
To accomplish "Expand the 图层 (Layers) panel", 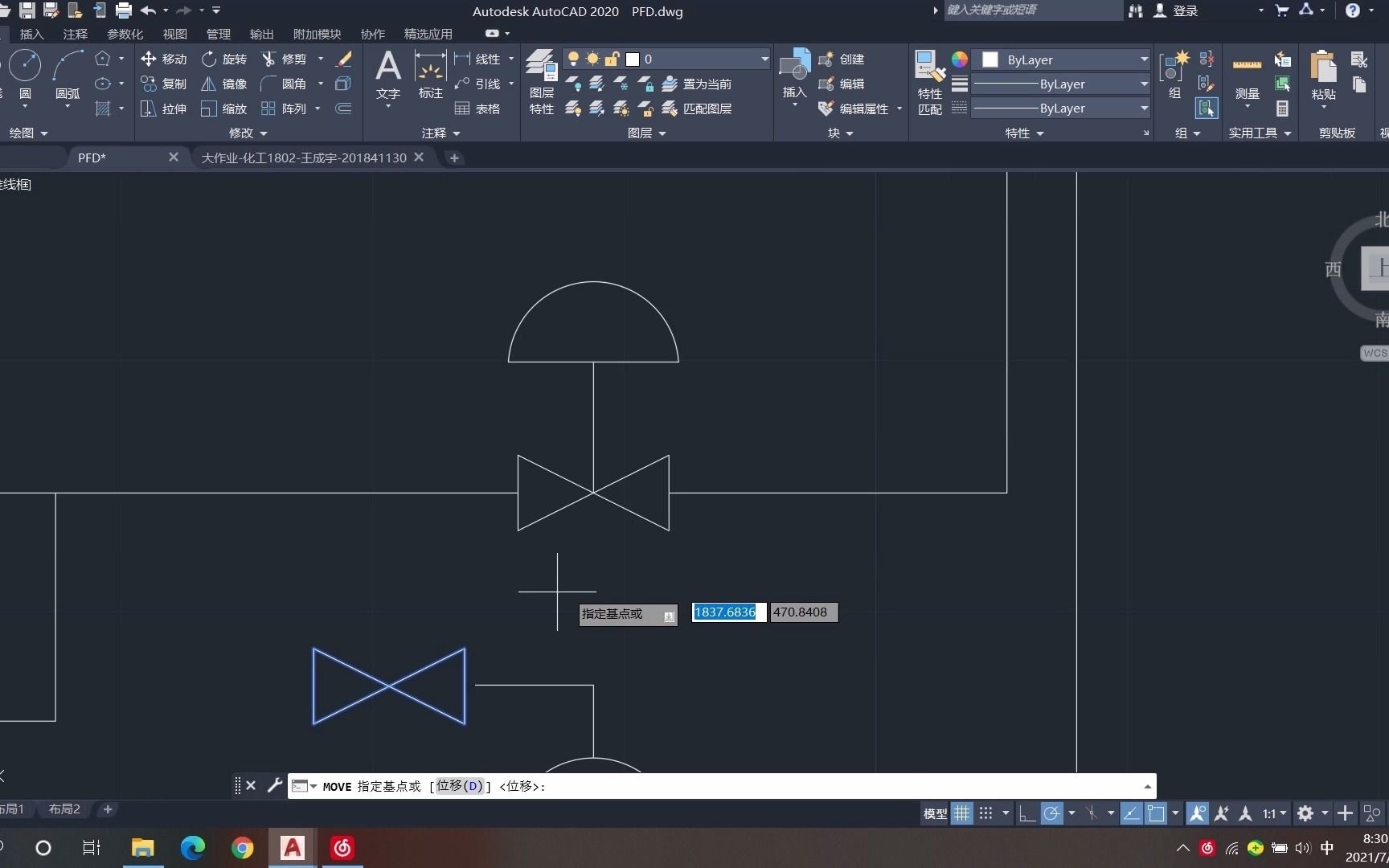I will coord(647,133).
